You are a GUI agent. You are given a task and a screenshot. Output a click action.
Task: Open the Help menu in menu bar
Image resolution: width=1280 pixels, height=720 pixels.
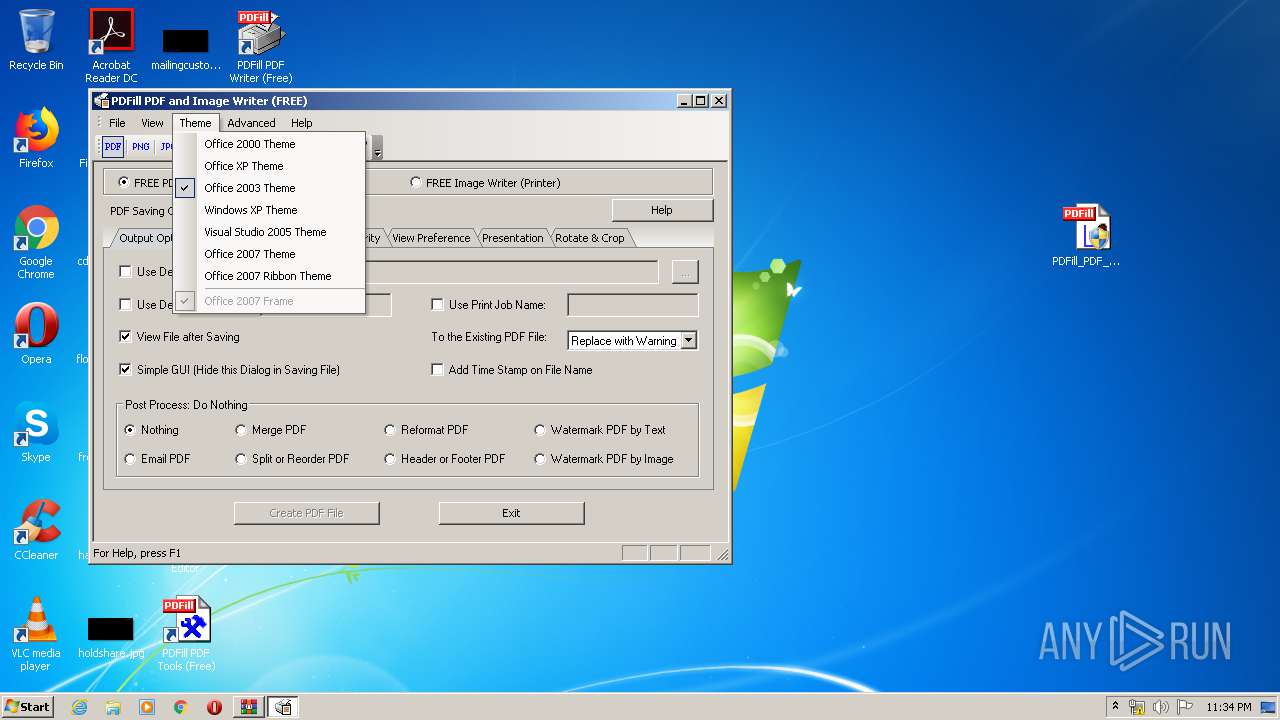click(302, 123)
